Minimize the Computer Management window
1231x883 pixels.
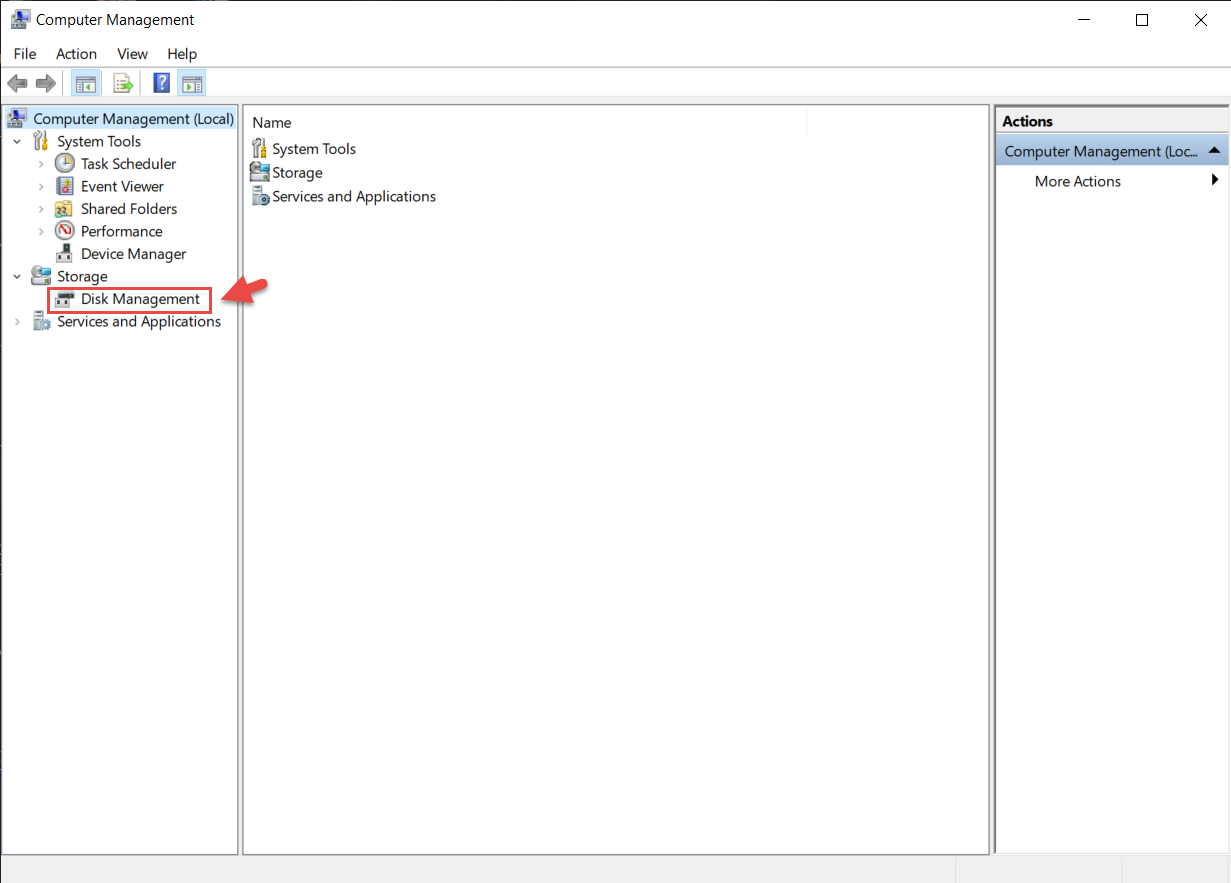(1083, 19)
